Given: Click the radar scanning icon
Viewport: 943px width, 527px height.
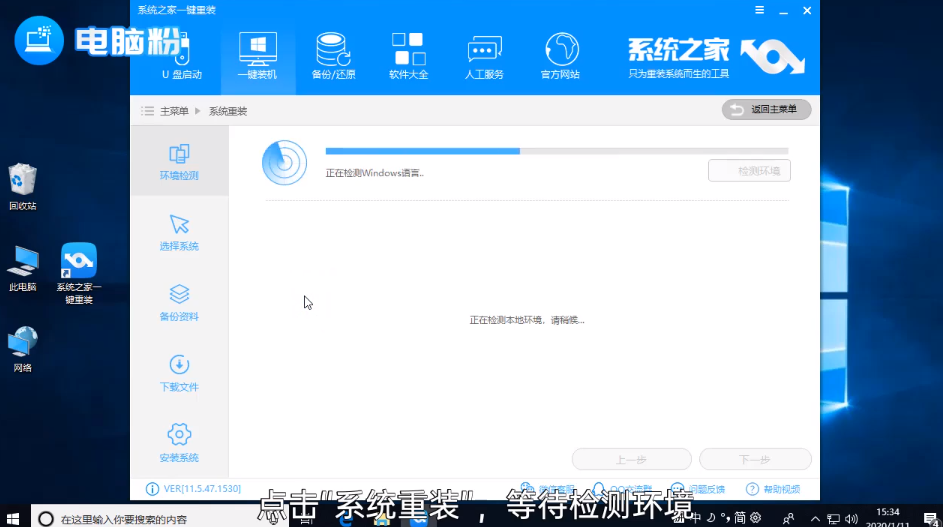Looking at the screenshot, I should pyautogui.click(x=284, y=162).
